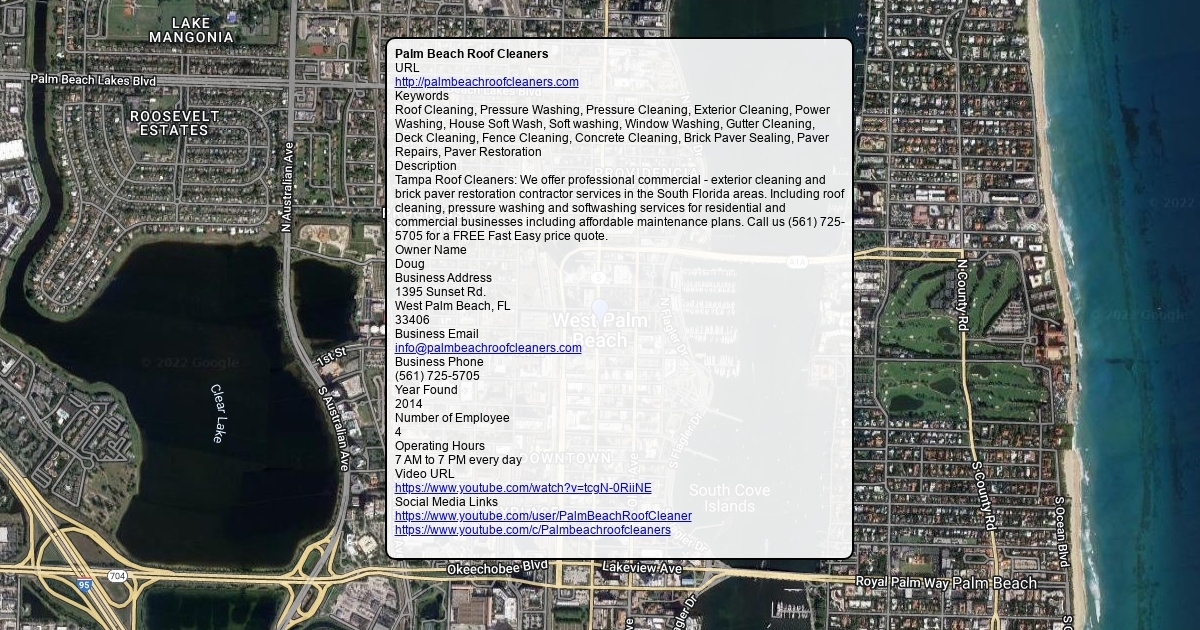Visit the YouTube user PalmBeachRoofCleaner link
Screen dimensions: 1200x630
543,516
